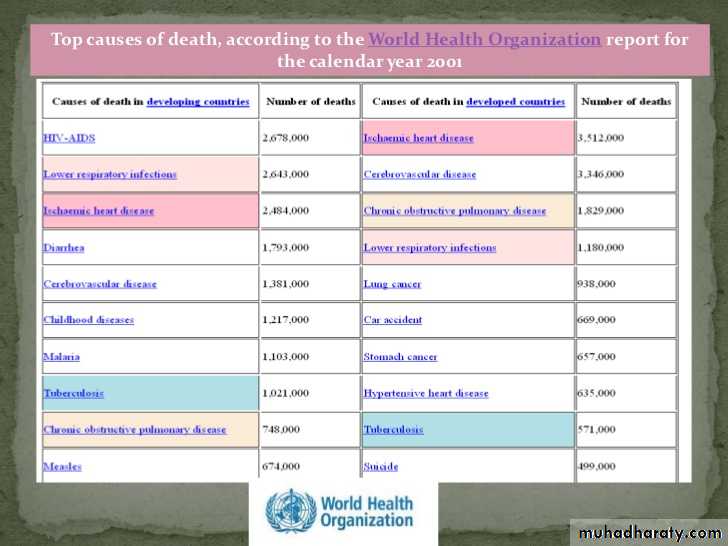
Task: Follow the 'developed countries' header link
Action: [x=515, y=102]
